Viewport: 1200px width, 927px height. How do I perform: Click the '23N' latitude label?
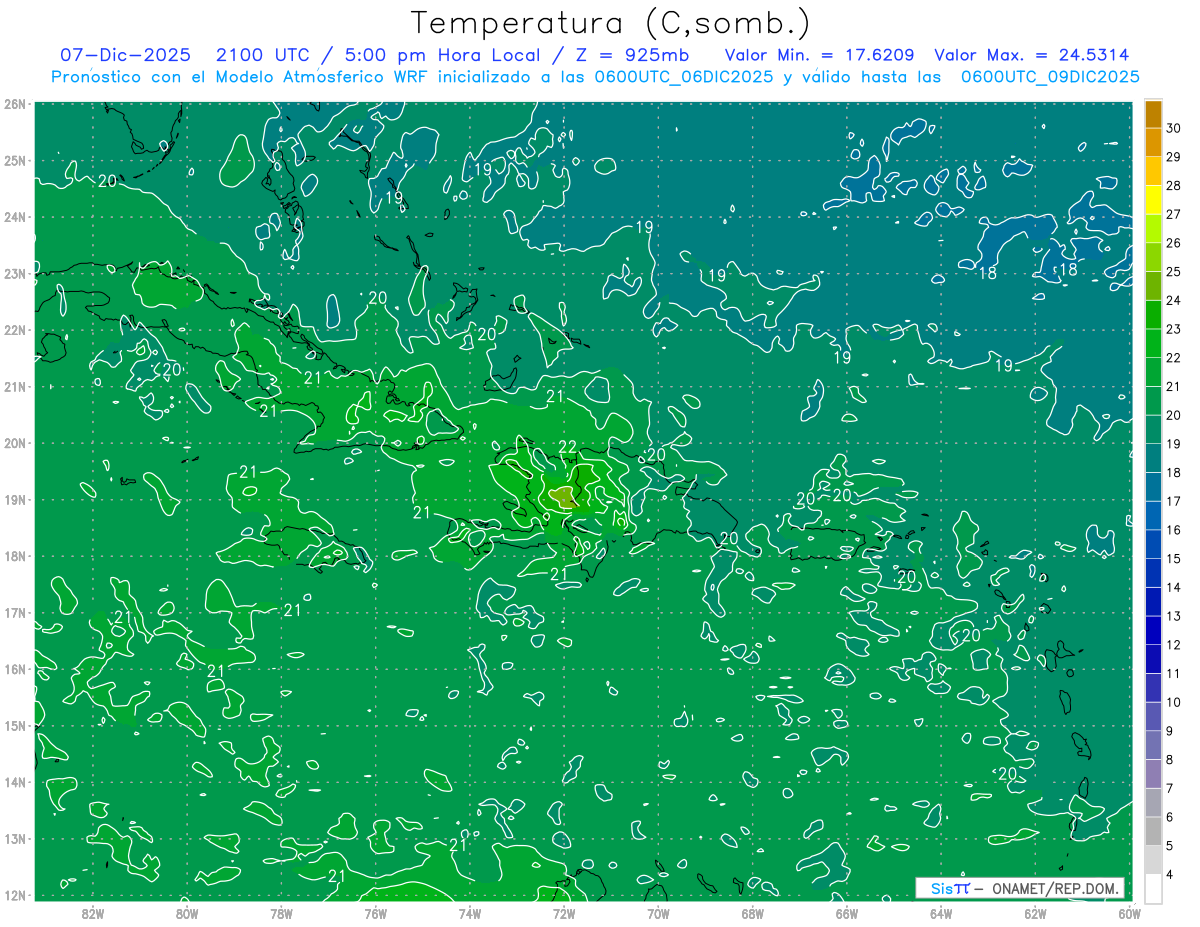[16, 273]
